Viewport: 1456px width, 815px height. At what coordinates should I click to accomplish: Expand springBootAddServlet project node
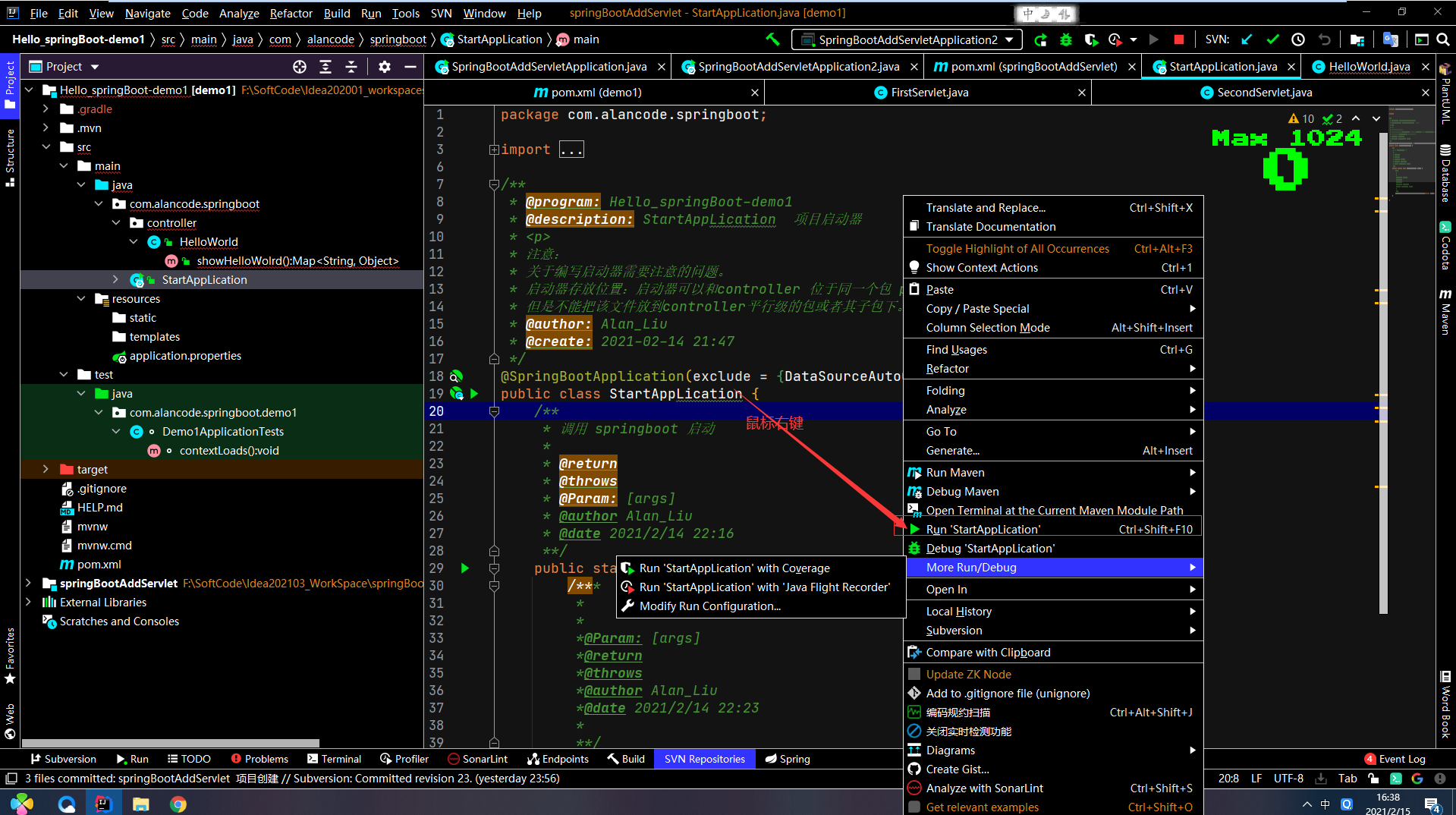coord(29,584)
